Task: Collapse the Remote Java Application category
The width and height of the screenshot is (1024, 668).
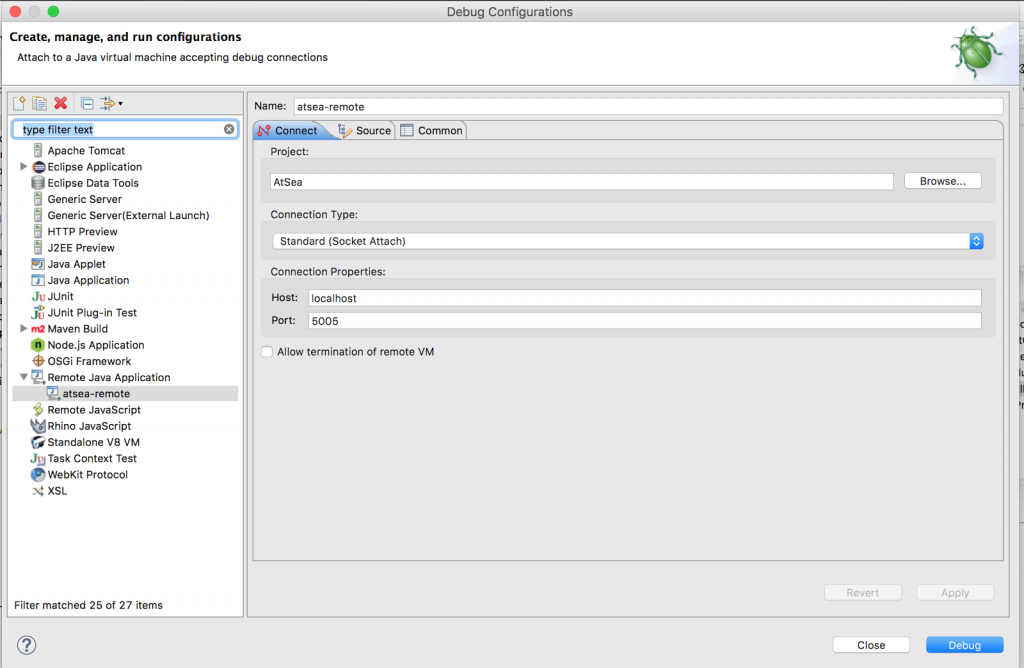Action: pyautogui.click(x=25, y=377)
